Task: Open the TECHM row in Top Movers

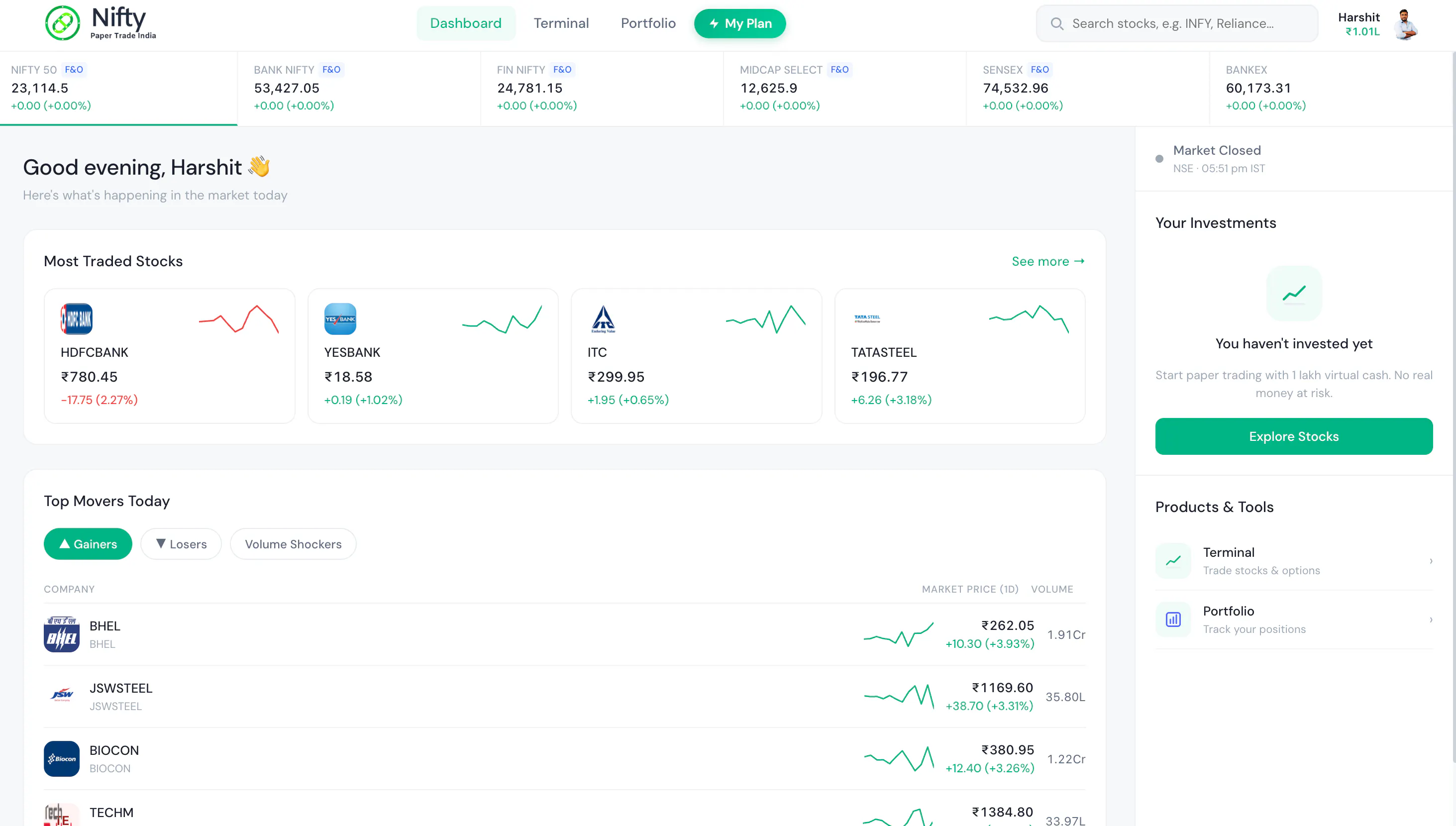Action: click(x=564, y=809)
